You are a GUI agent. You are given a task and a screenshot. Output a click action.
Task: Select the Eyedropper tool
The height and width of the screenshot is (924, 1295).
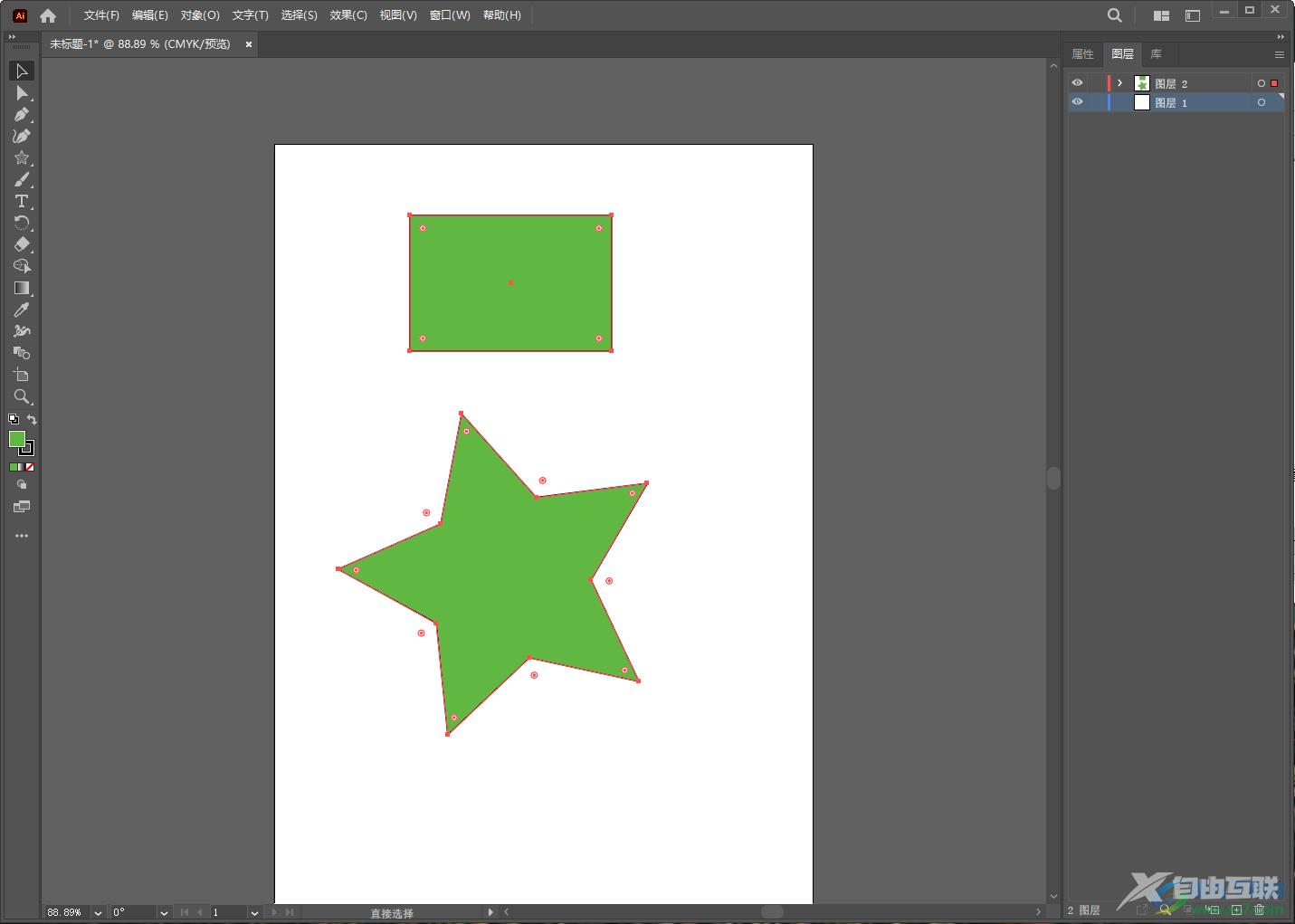point(22,310)
